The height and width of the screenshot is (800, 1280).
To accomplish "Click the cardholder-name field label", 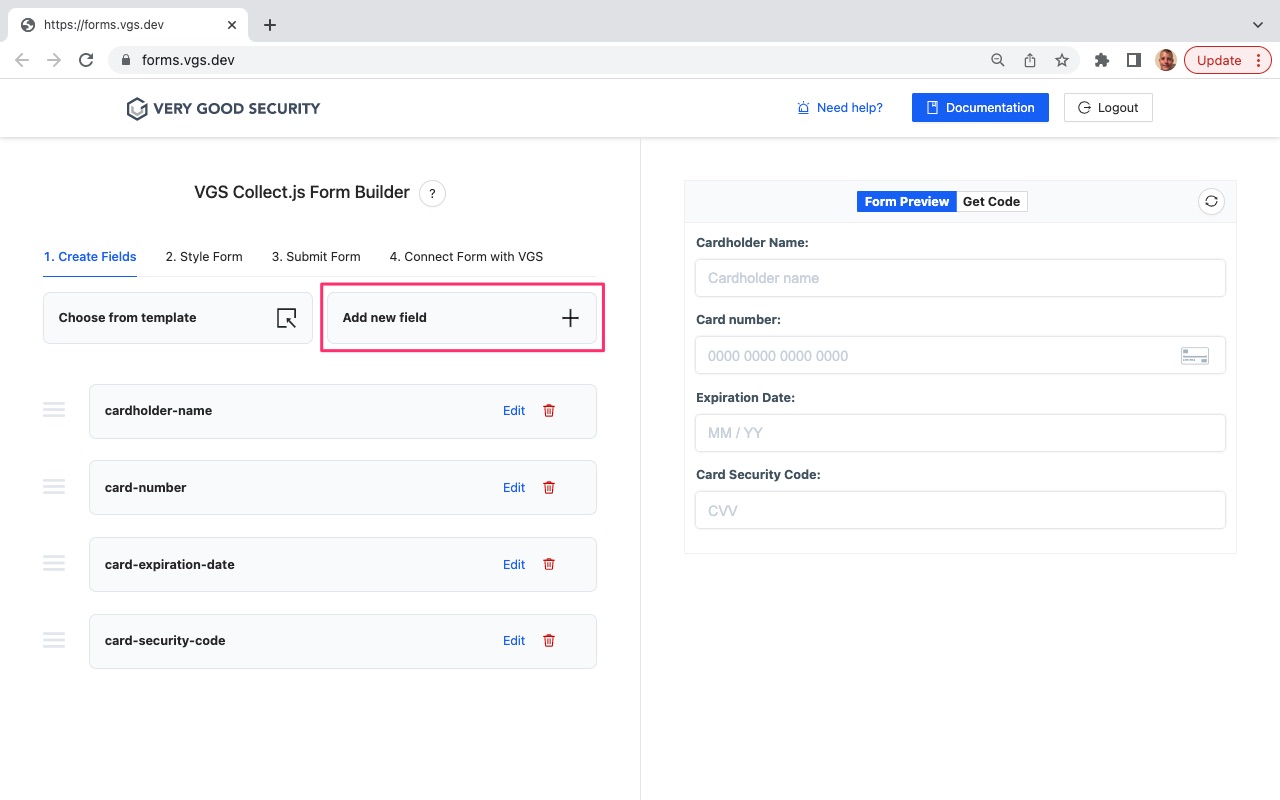I will tap(158, 410).
